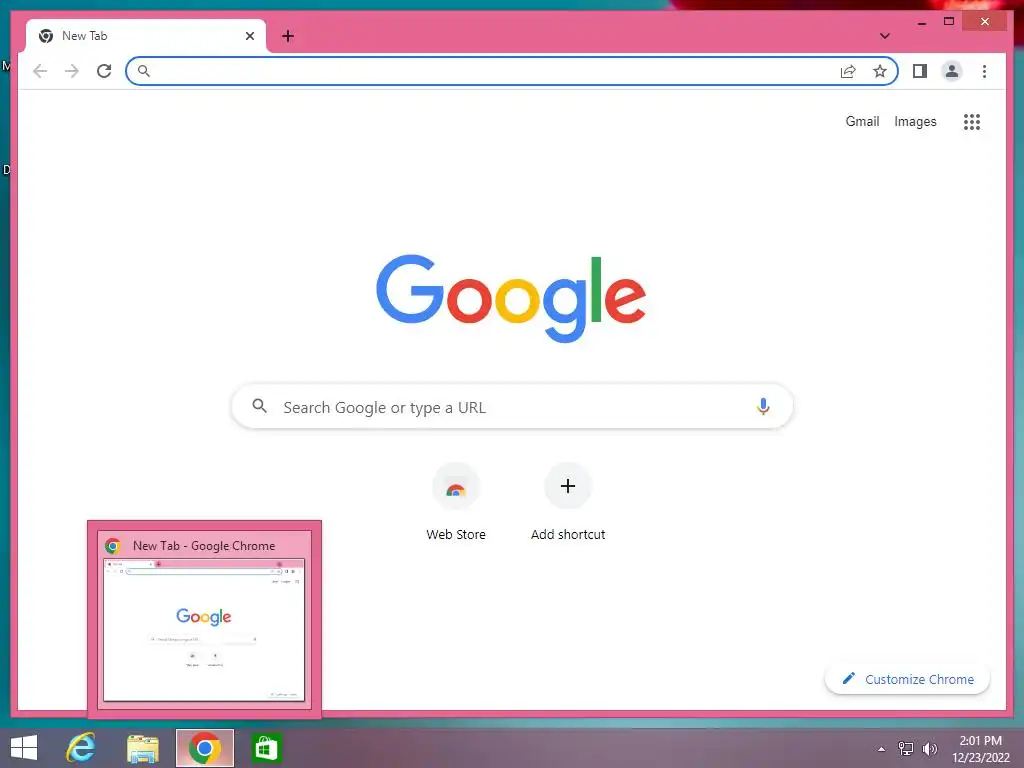Select the New Tab tab

click(146, 36)
